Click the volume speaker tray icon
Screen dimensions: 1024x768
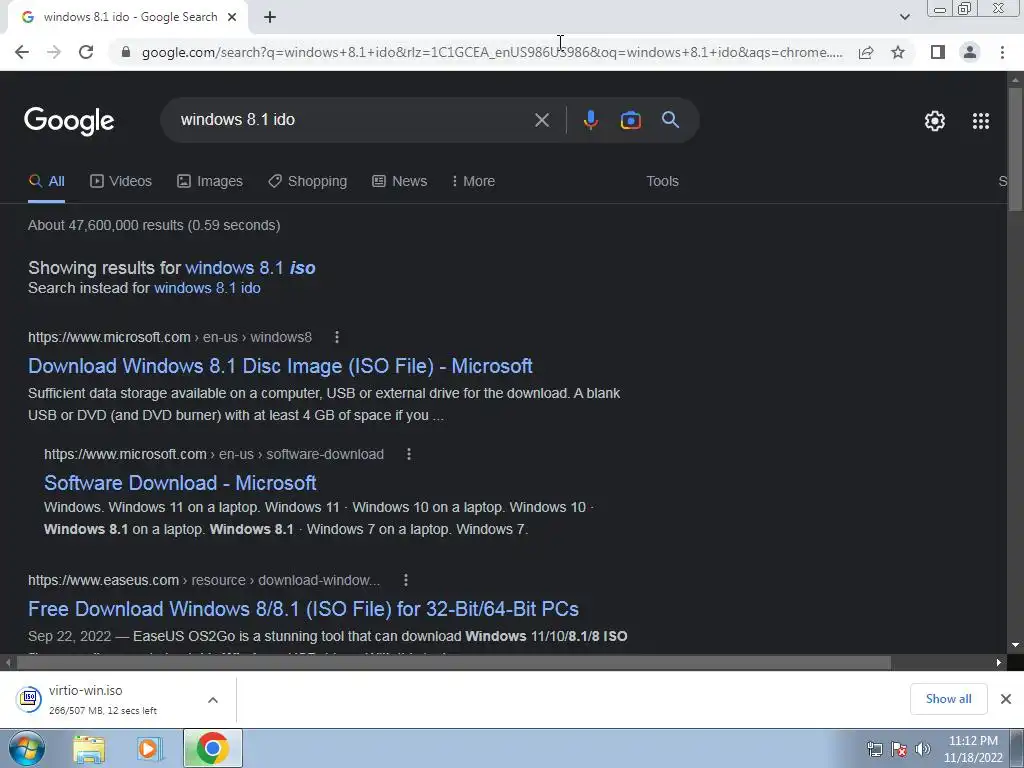[x=923, y=749]
